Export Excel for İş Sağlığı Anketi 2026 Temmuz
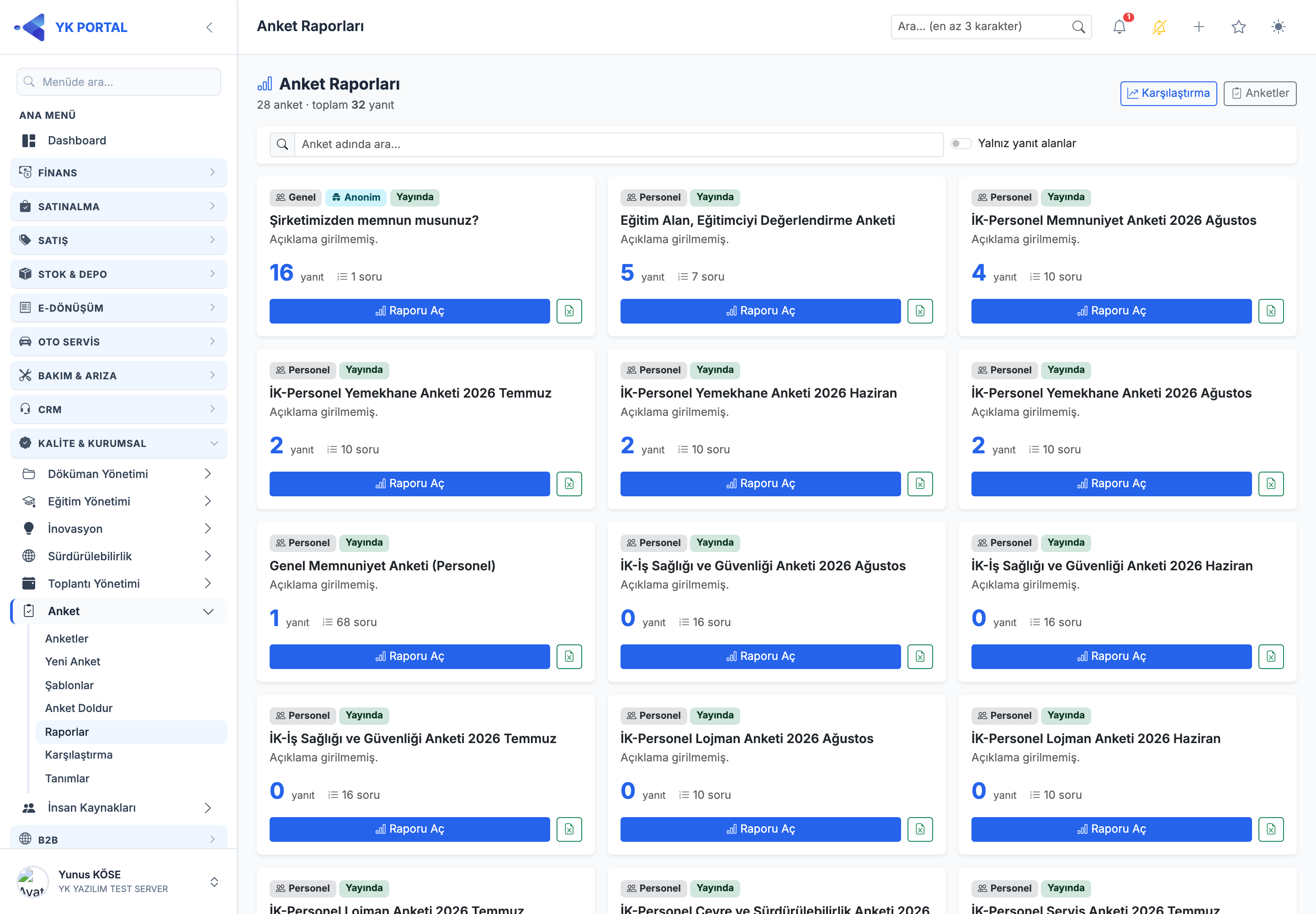The height and width of the screenshot is (914, 1316). (569, 829)
